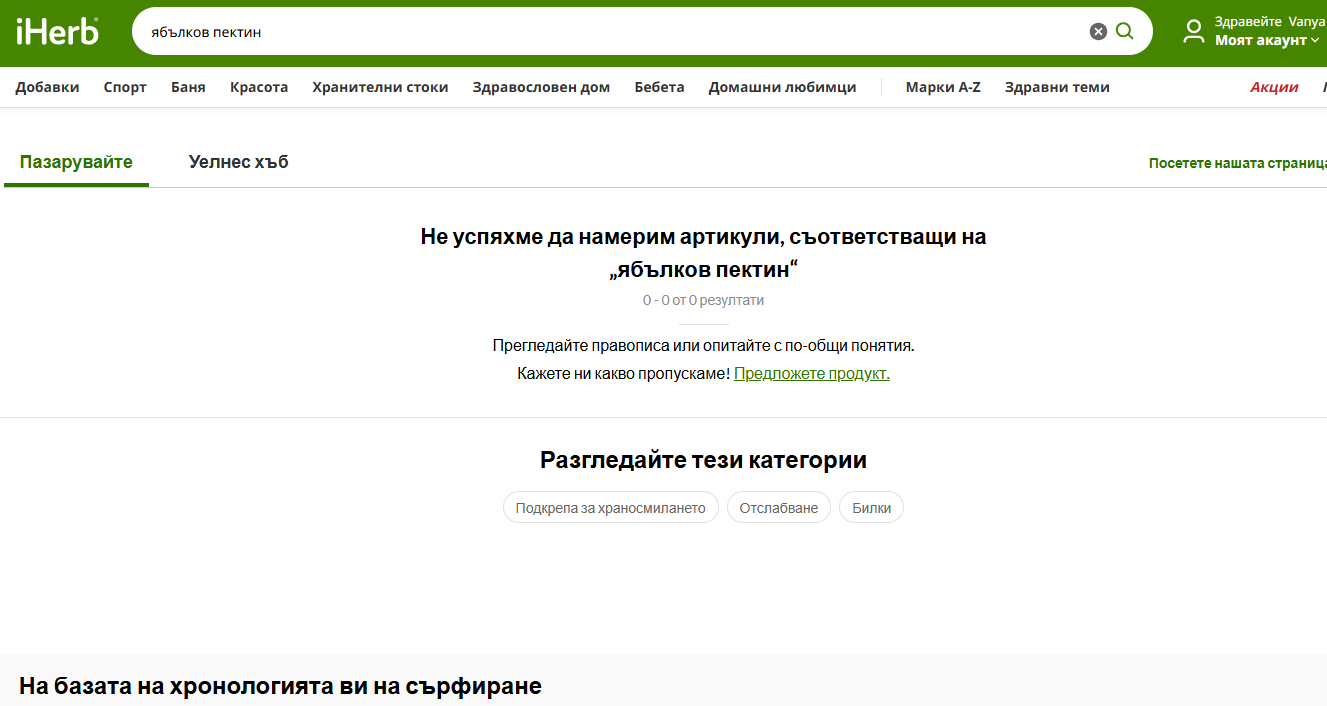This screenshot has width=1327, height=706.
Task: Choose the Отслабване category chip
Action: (778, 508)
